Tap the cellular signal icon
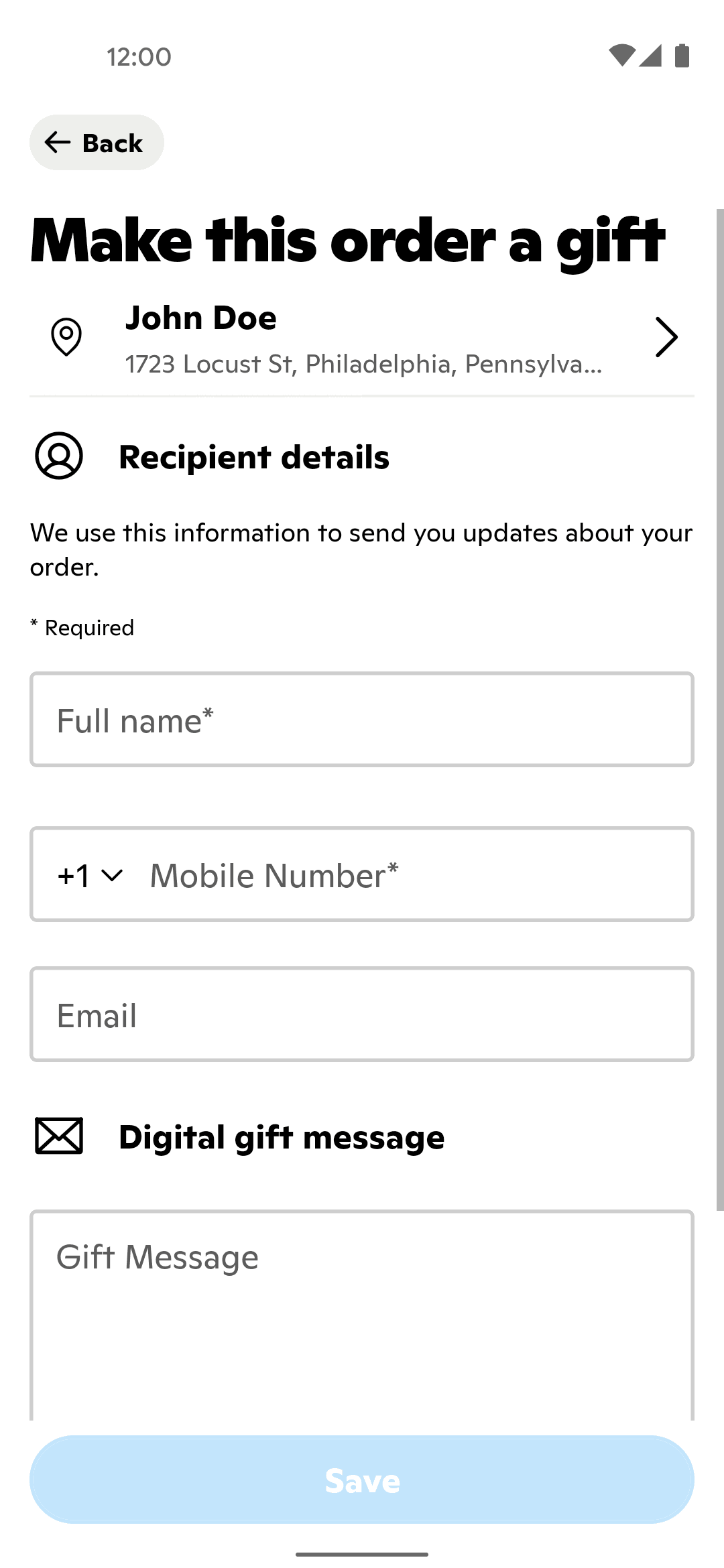This screenshot has height=1568, width=724. [650, 56]
